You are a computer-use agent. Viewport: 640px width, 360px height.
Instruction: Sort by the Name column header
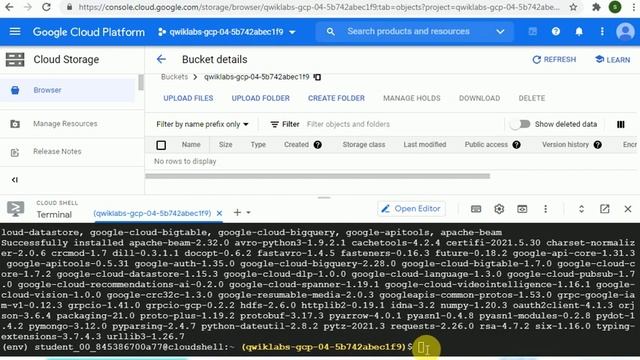[x=191, y=144]
